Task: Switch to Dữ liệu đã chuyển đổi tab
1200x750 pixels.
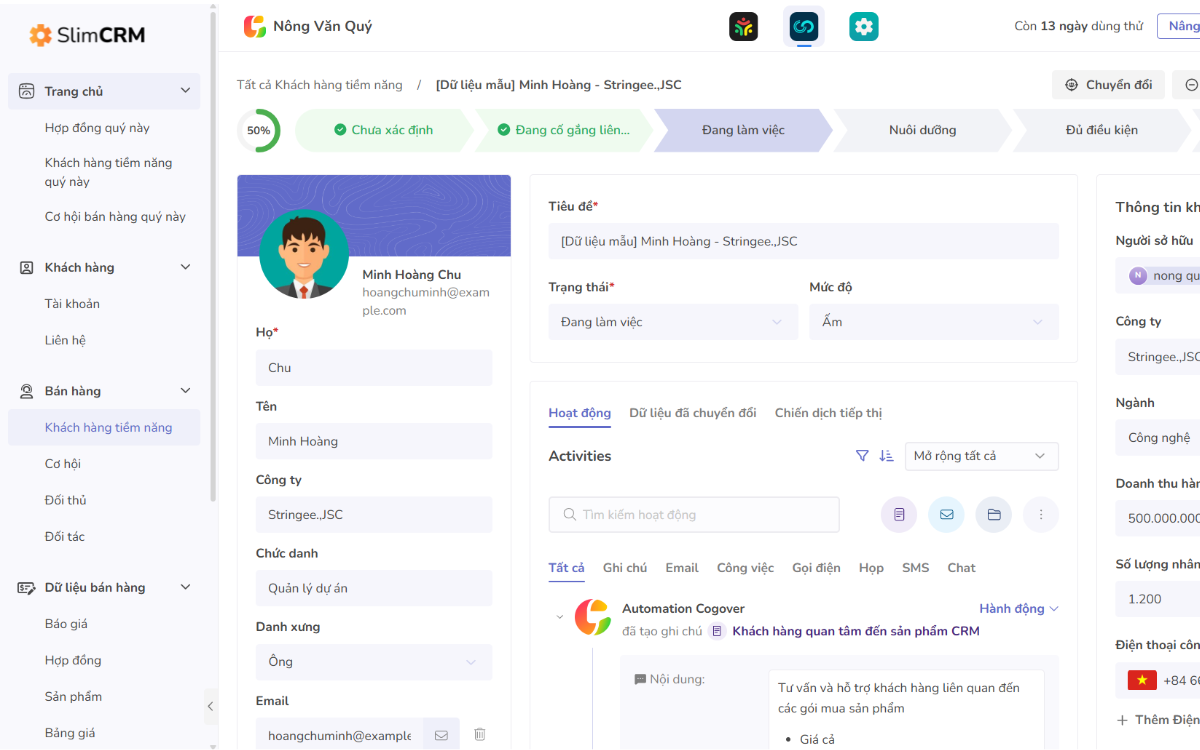Action: 693,413
